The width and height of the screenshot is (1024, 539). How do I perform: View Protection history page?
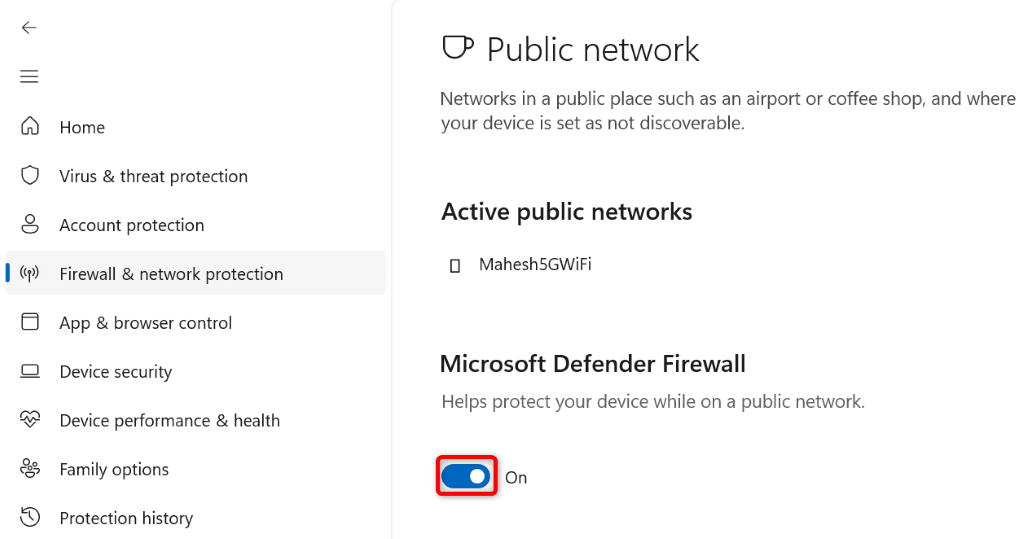pyautogui.click(x=126, y=518)
